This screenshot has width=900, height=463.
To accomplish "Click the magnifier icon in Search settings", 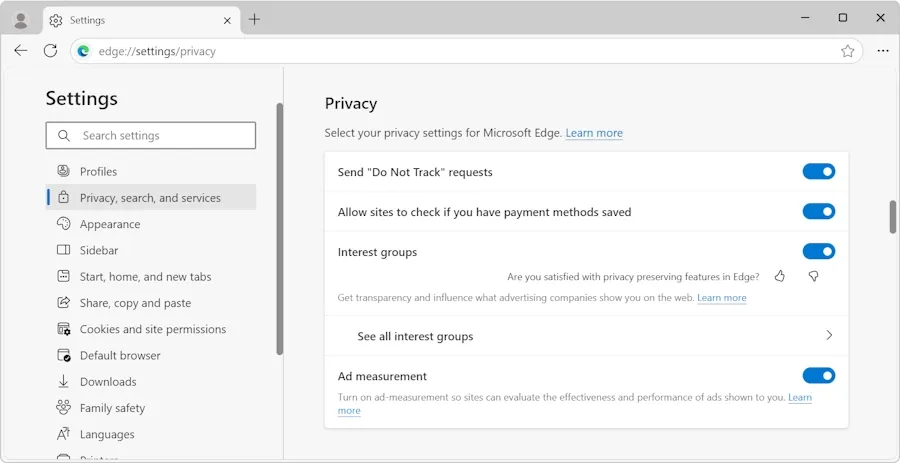I will pos(64,136).
